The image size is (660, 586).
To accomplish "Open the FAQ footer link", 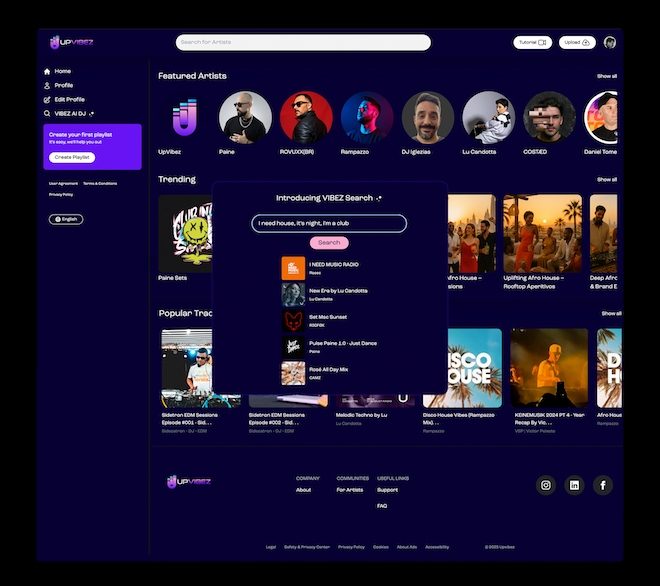I will 382,506.
